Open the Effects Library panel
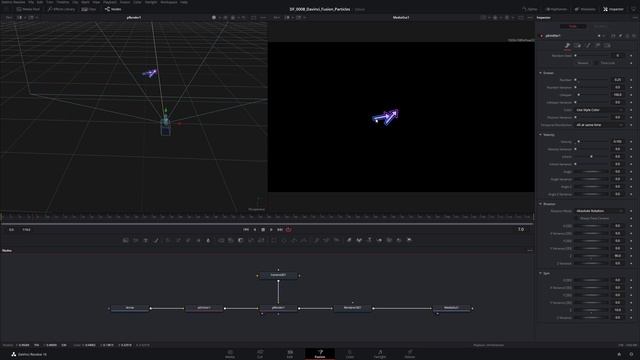Viewport: 640px width, 360px height. coord(61,9)
